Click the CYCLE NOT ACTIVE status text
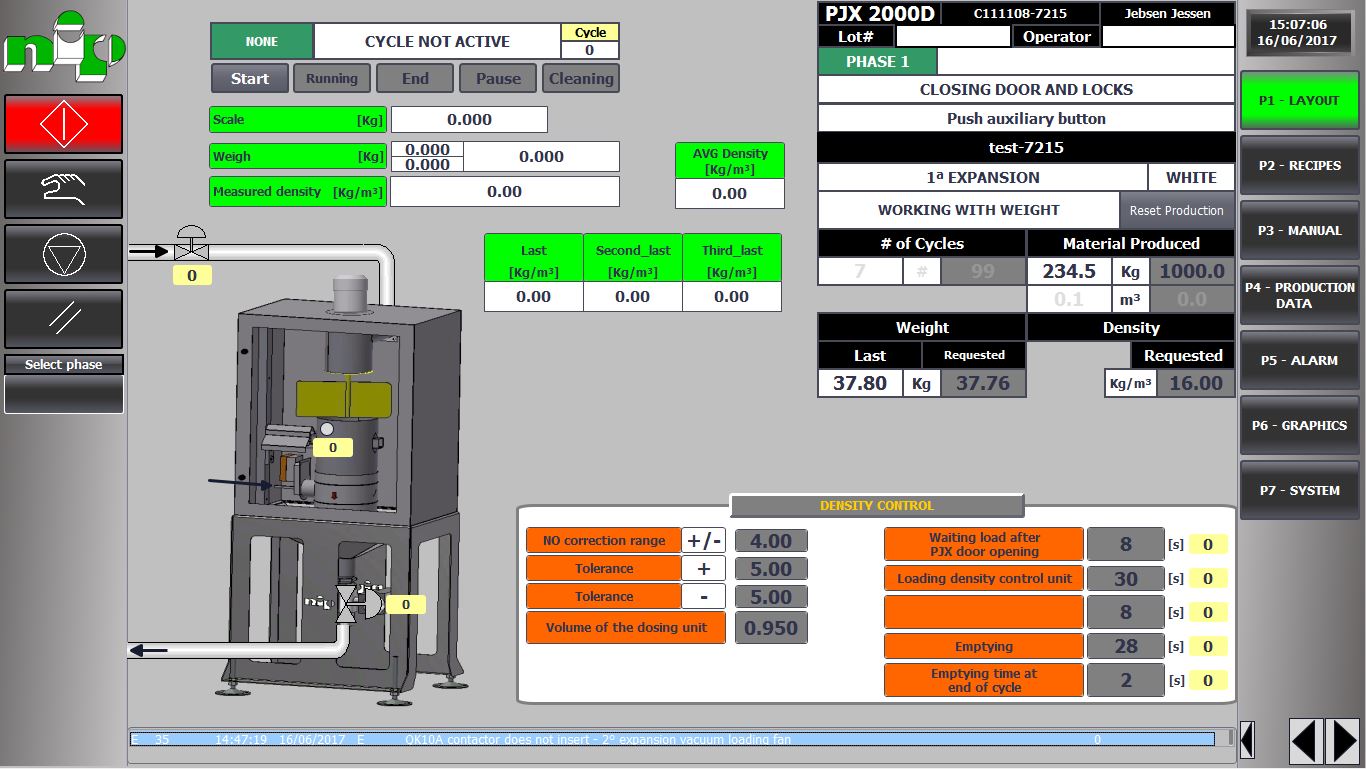This screenshot has height=769, width=1366. [x=437, y=42]
